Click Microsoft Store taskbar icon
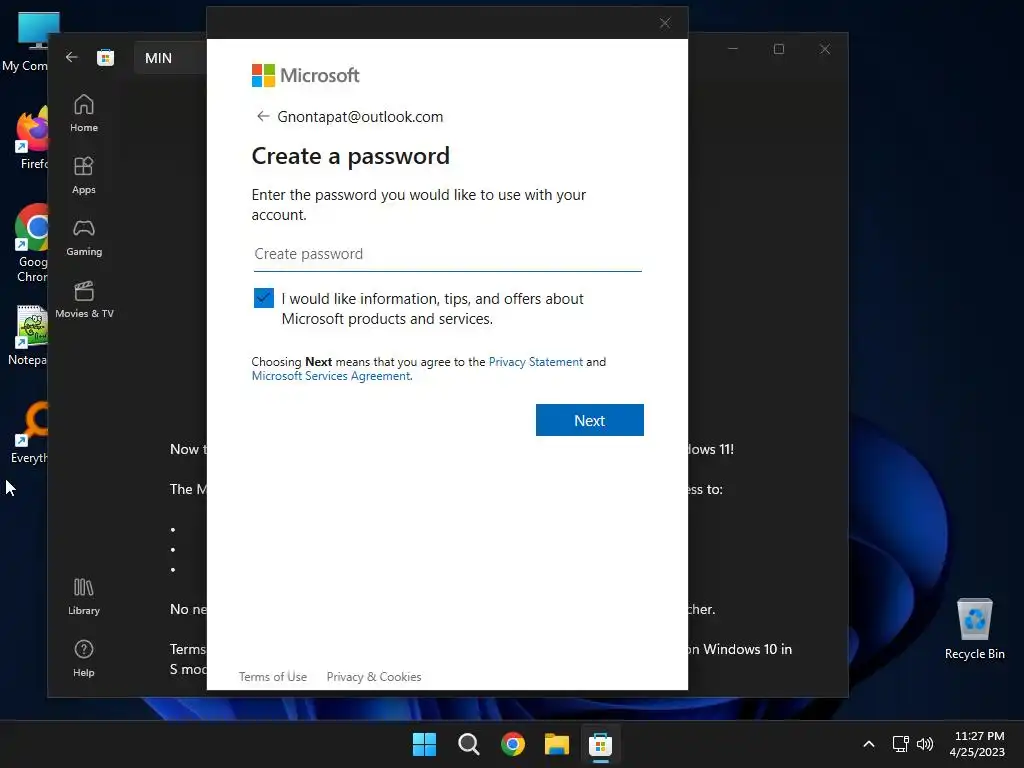 pos(600,744)
